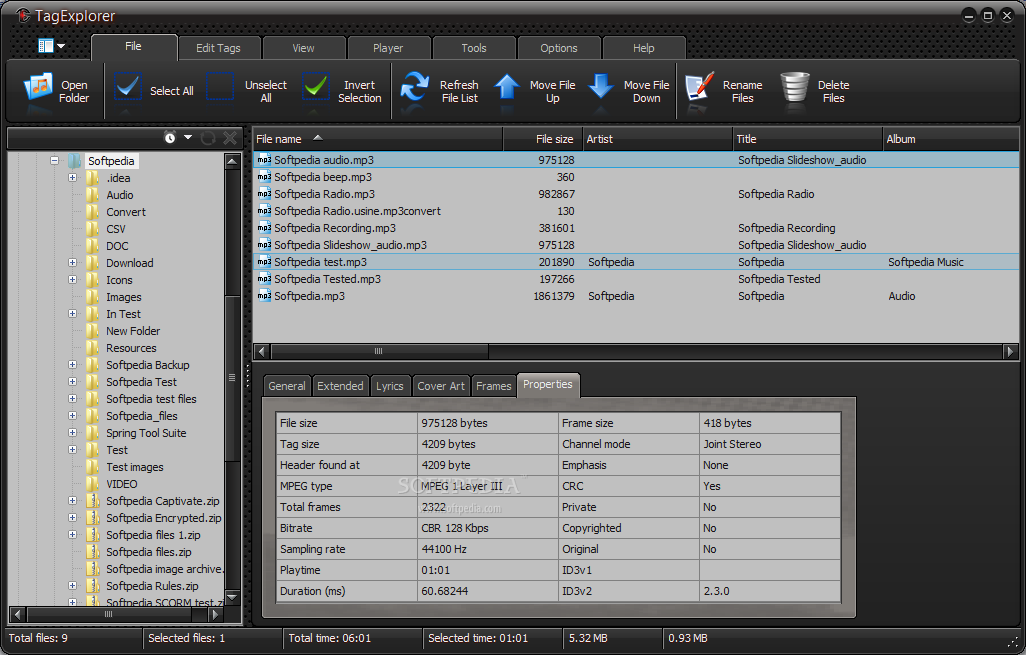Click the Delete Files trash can icon
1026x655 pixels.
pyautogui.click(x=795, y=88)
